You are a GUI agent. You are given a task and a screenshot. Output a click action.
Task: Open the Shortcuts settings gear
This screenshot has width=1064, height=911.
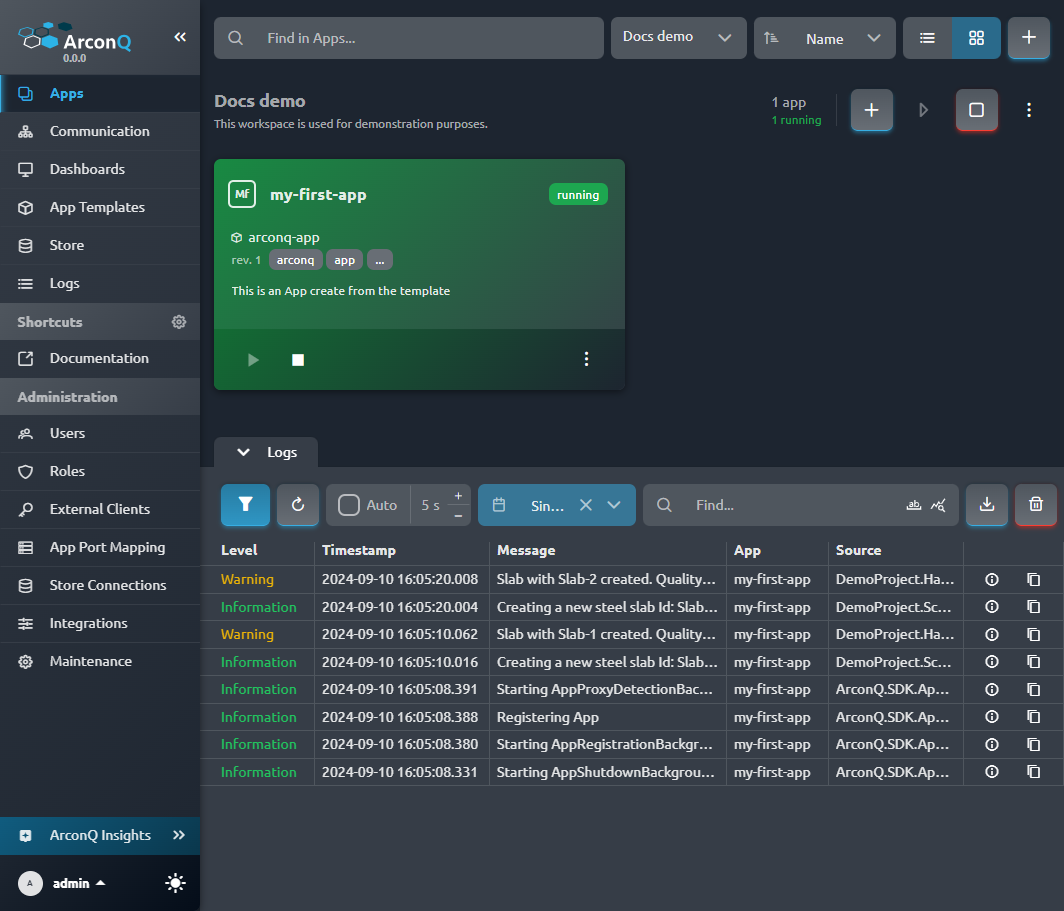point(178,322)
